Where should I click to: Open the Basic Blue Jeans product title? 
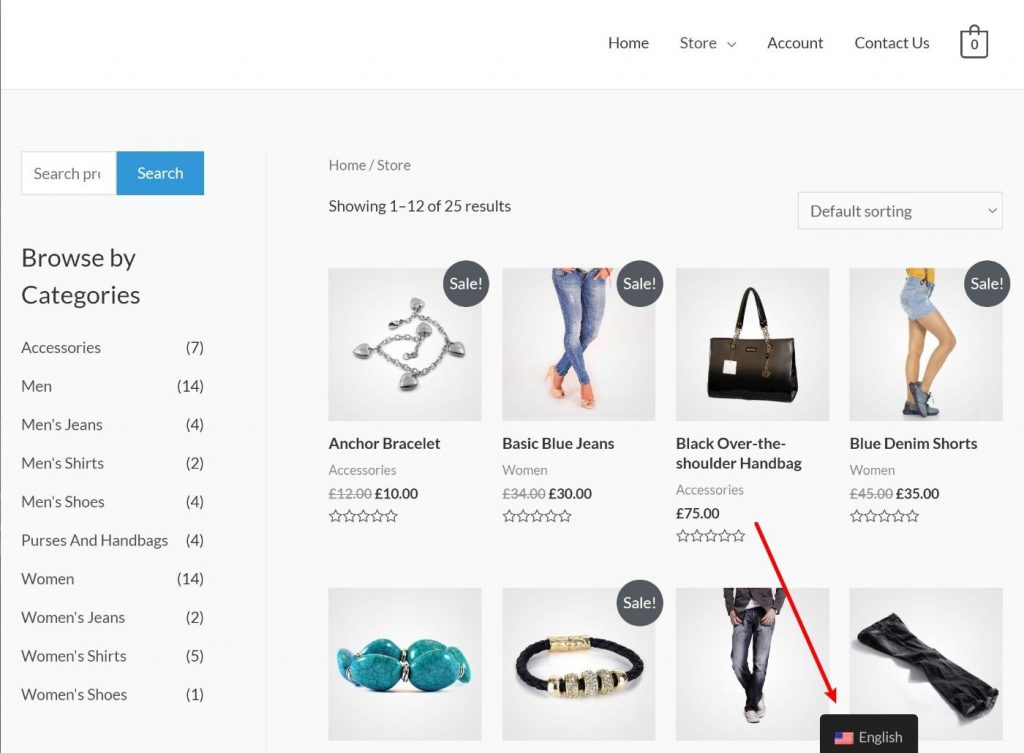click(x=558, y=443)
